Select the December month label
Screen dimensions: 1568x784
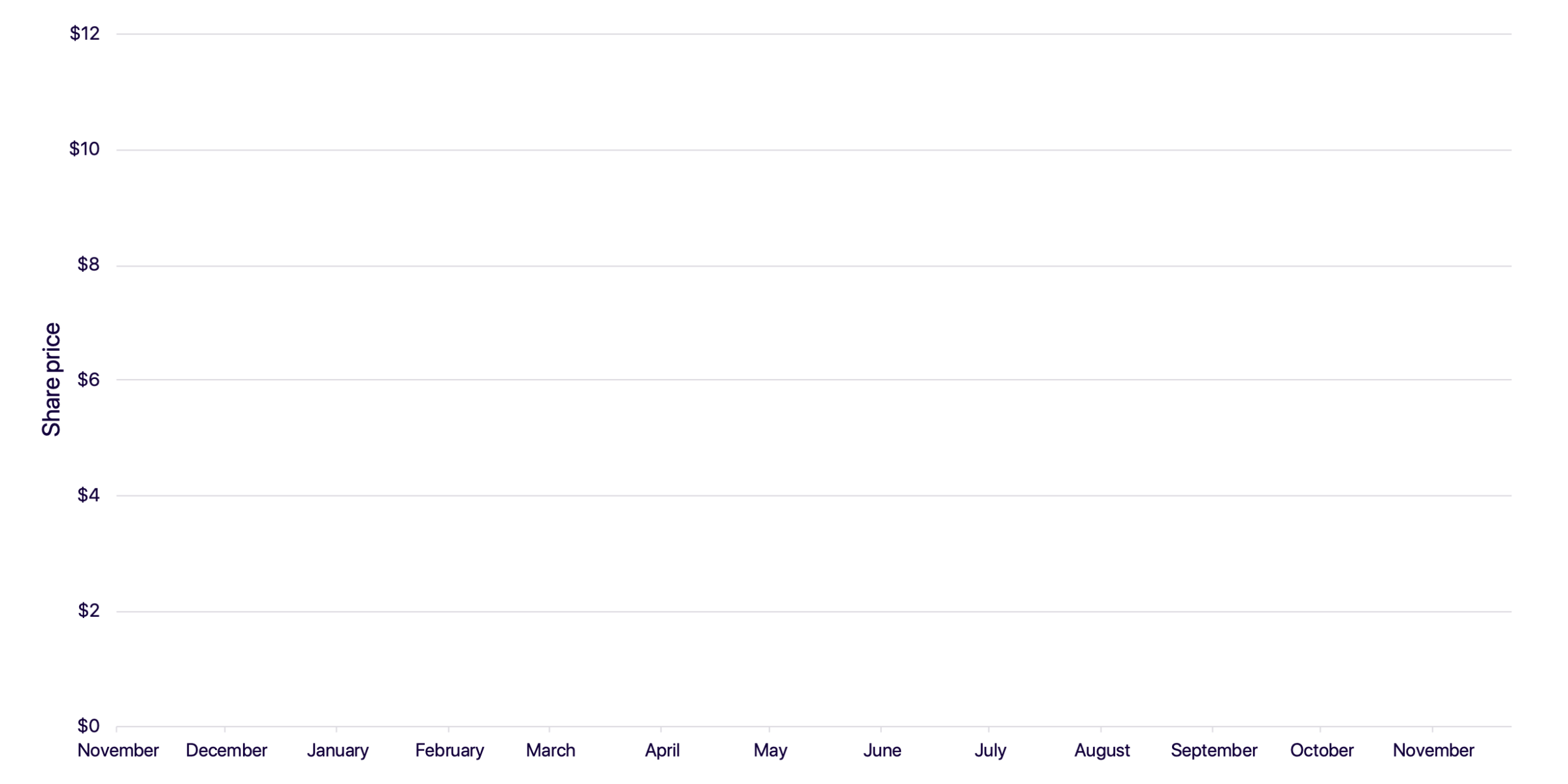tap(227, 750)
